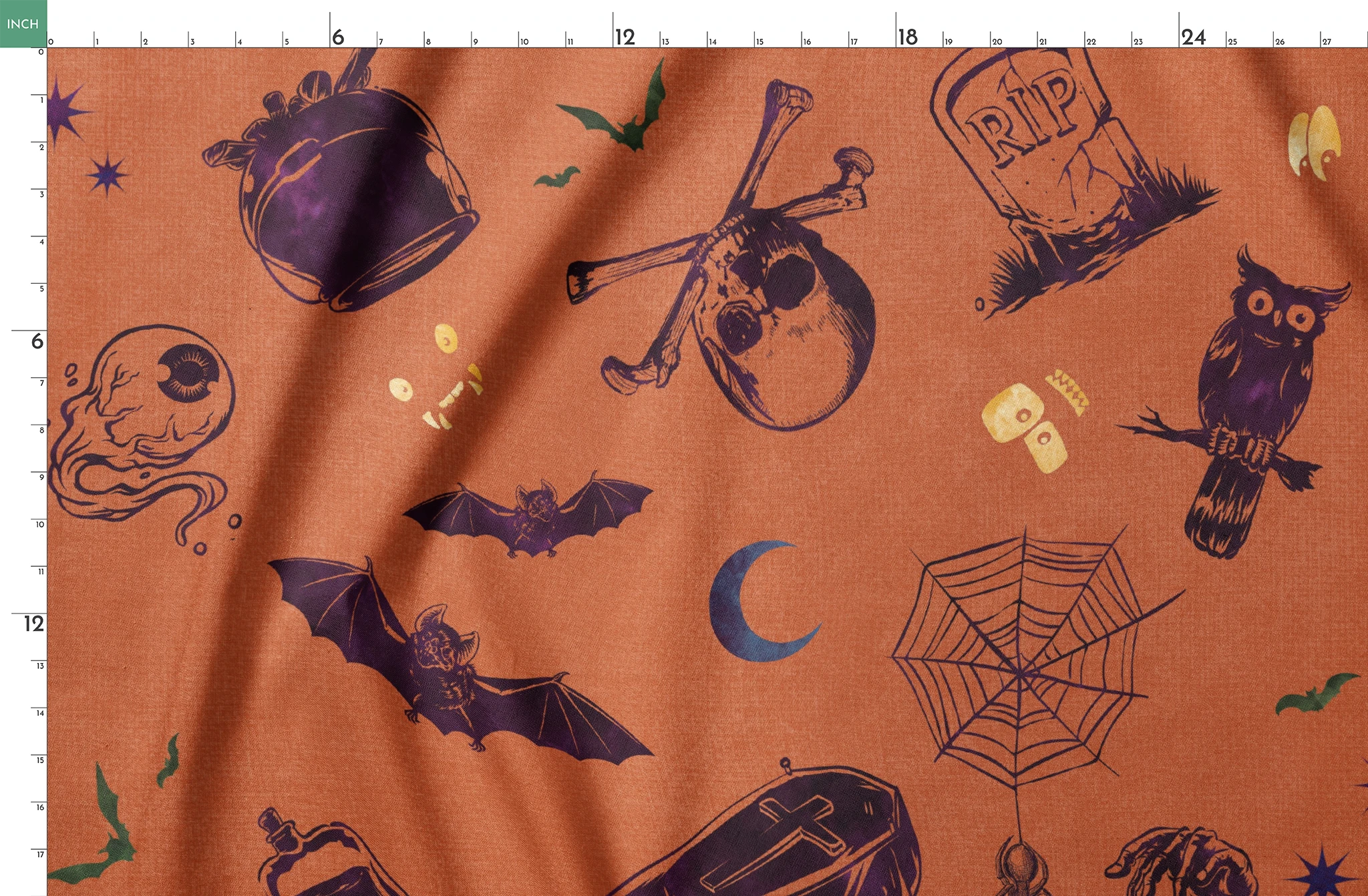
Task: Click the "3" mark on the horizontal ruler
Action: coord(192,41)
